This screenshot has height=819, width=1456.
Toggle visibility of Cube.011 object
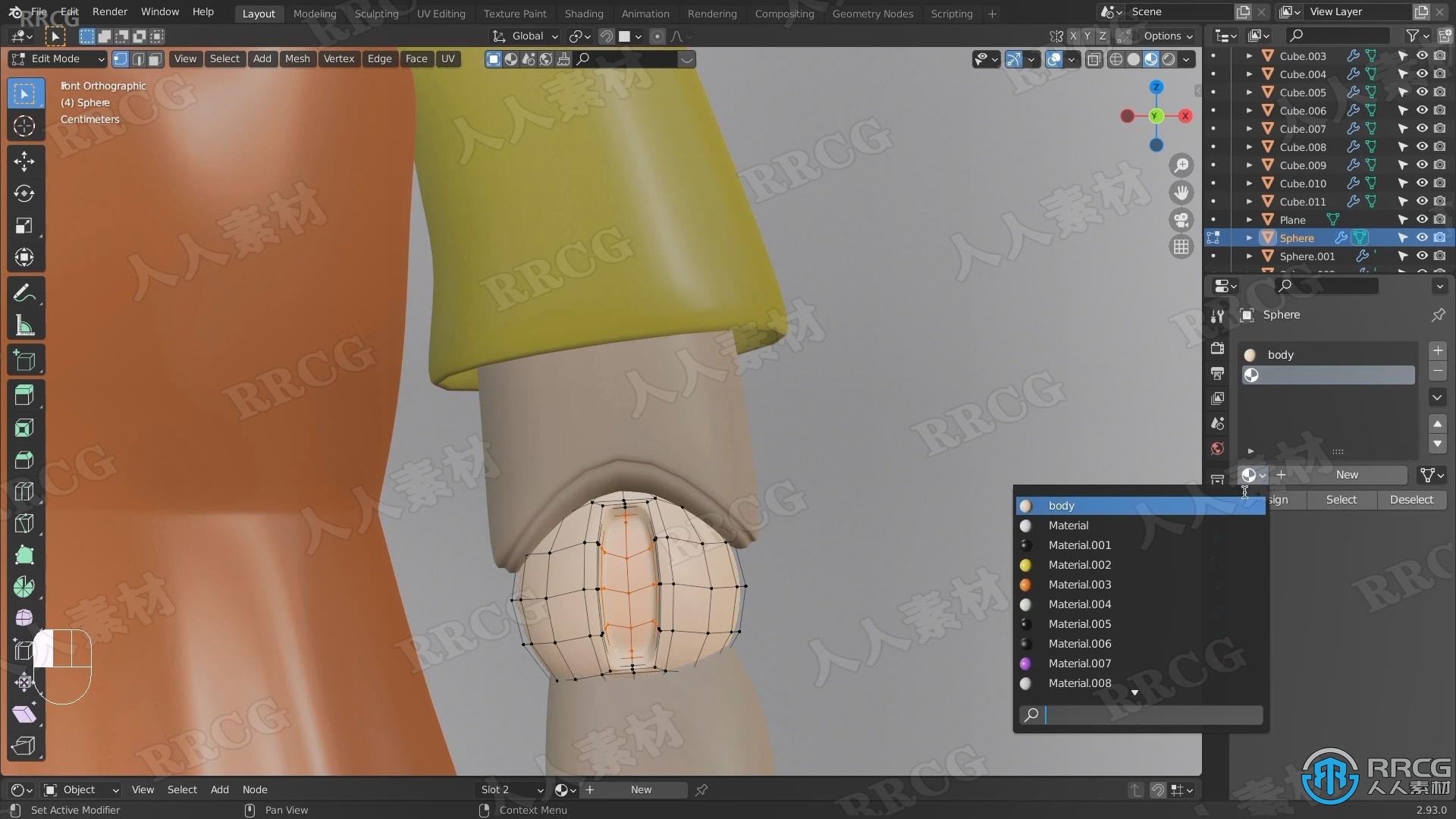(1421, 200)
